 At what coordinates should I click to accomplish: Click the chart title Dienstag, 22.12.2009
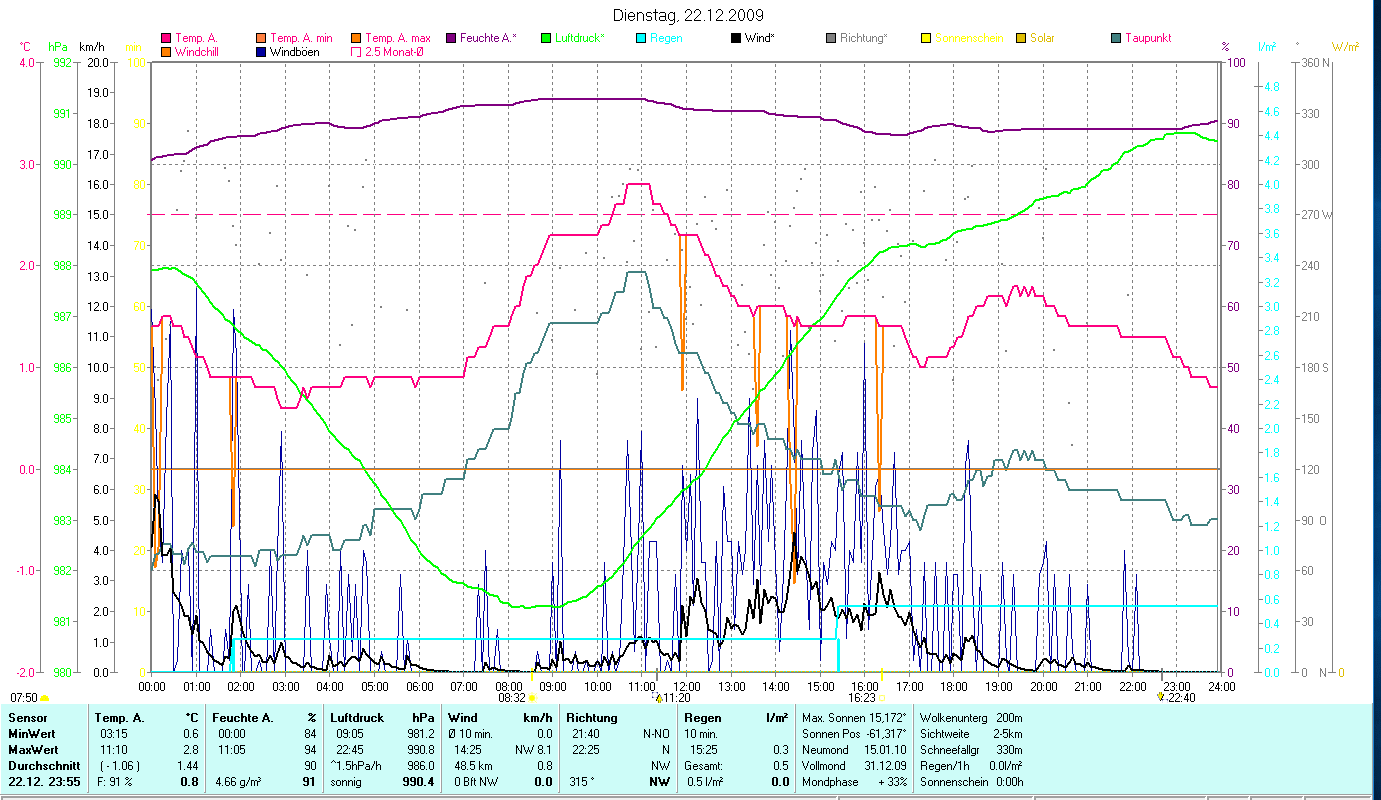(688, 15)
